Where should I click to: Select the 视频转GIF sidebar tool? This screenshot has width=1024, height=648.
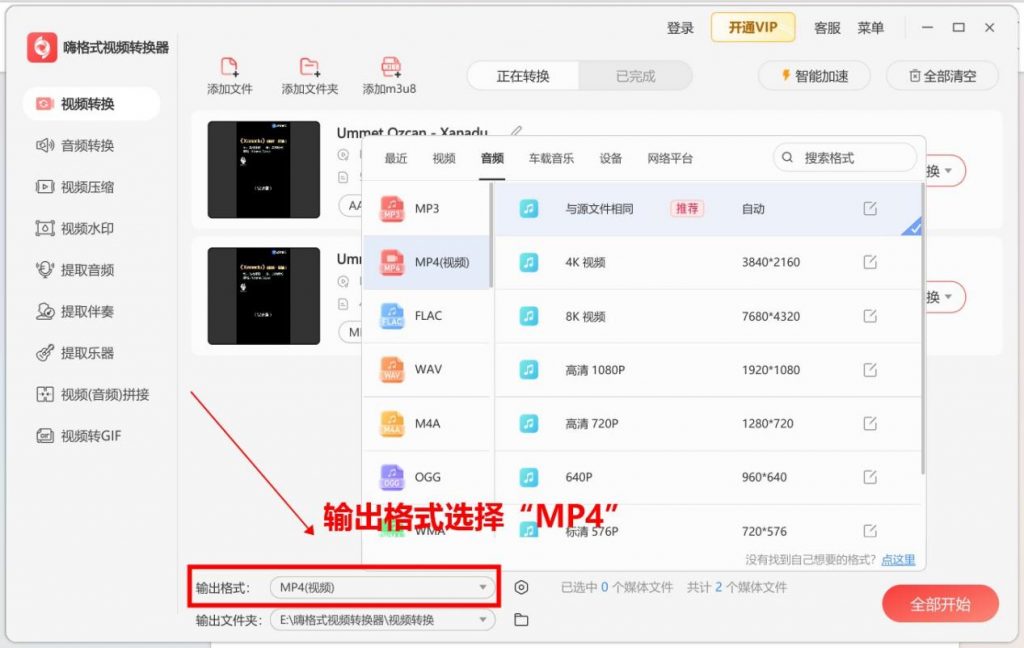[x=80, y=436]
